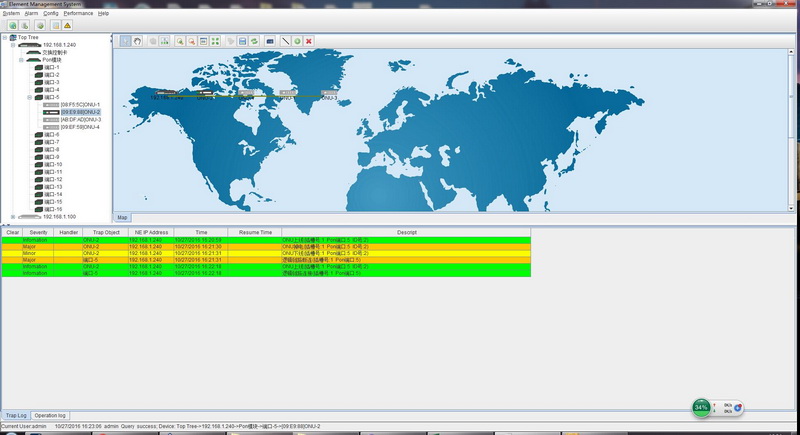Collapse the 192.168.1.240 device node
The image size is (800, 435).
(x=13, y=45)
